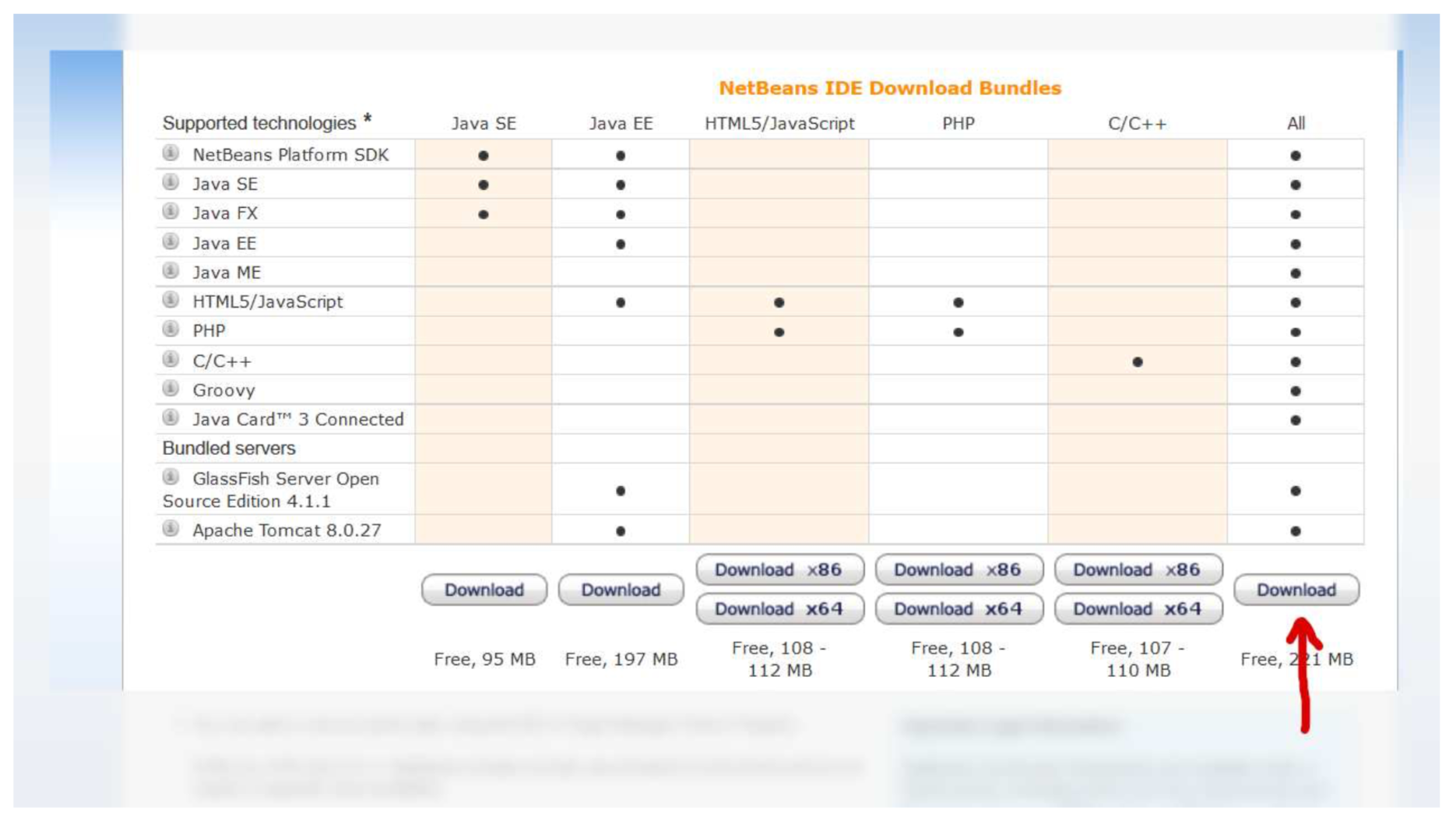Click info icon next to Java SE row
This screenshot has width=1456, height=821.
click(171, 182)
